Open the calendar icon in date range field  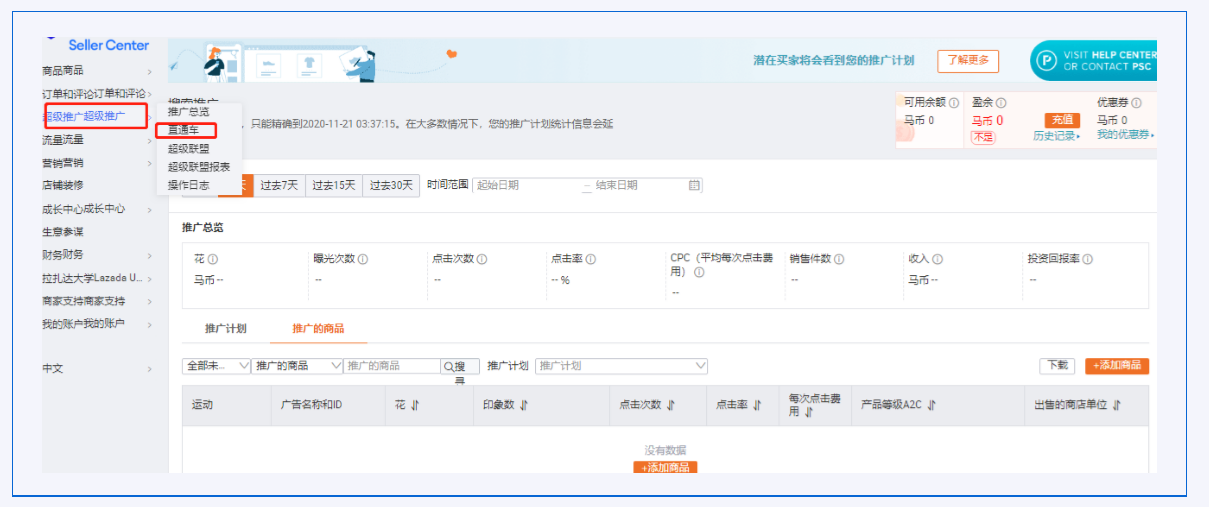point(694,185)
